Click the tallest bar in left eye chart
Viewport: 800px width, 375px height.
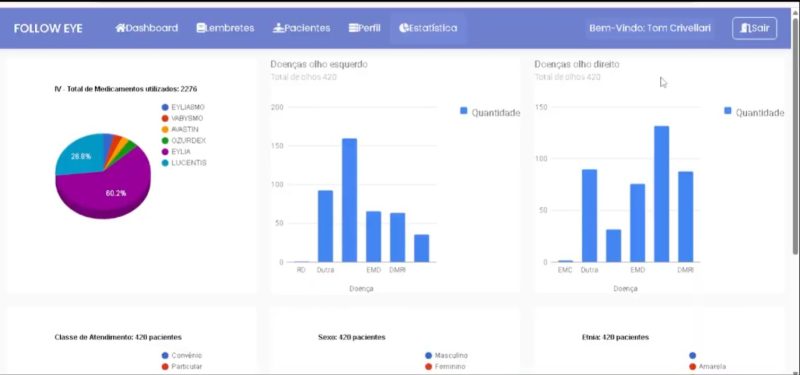[349, 200]
